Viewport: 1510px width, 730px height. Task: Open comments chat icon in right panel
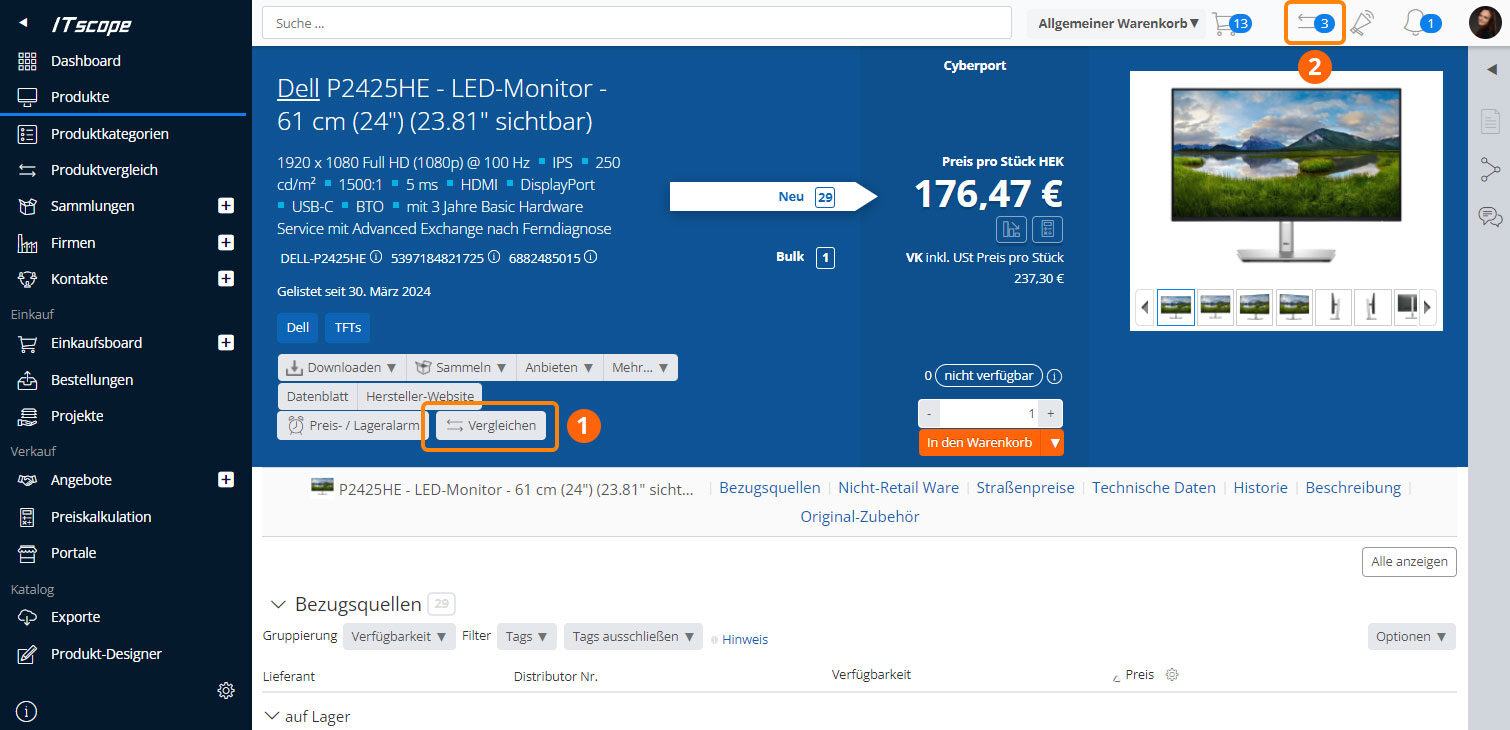tap(1490, 216)
